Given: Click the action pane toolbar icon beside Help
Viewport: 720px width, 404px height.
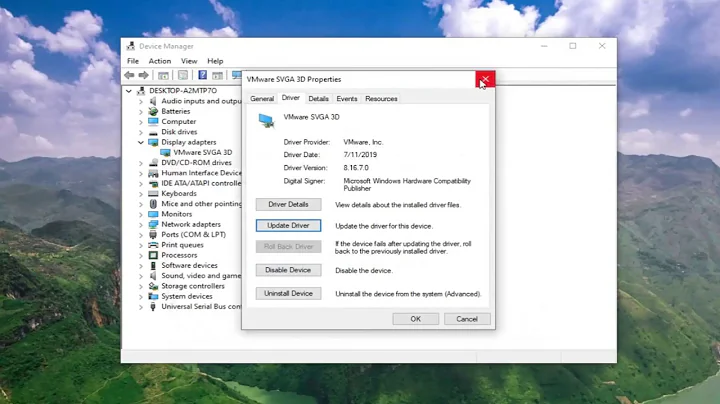Looking at the screenshot, I should [x=217, y=75].
